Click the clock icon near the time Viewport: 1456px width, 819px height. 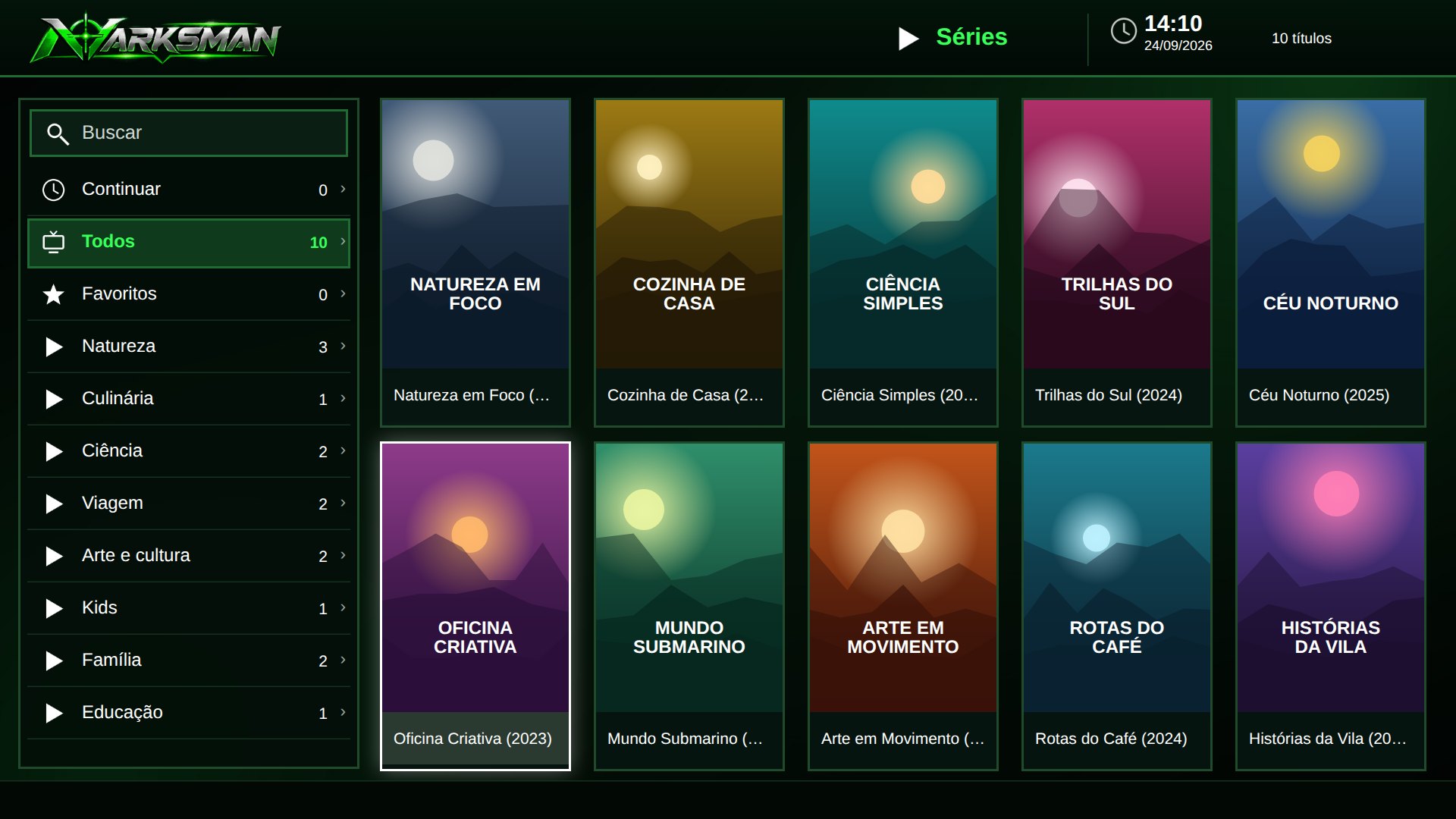point(1123,31)
